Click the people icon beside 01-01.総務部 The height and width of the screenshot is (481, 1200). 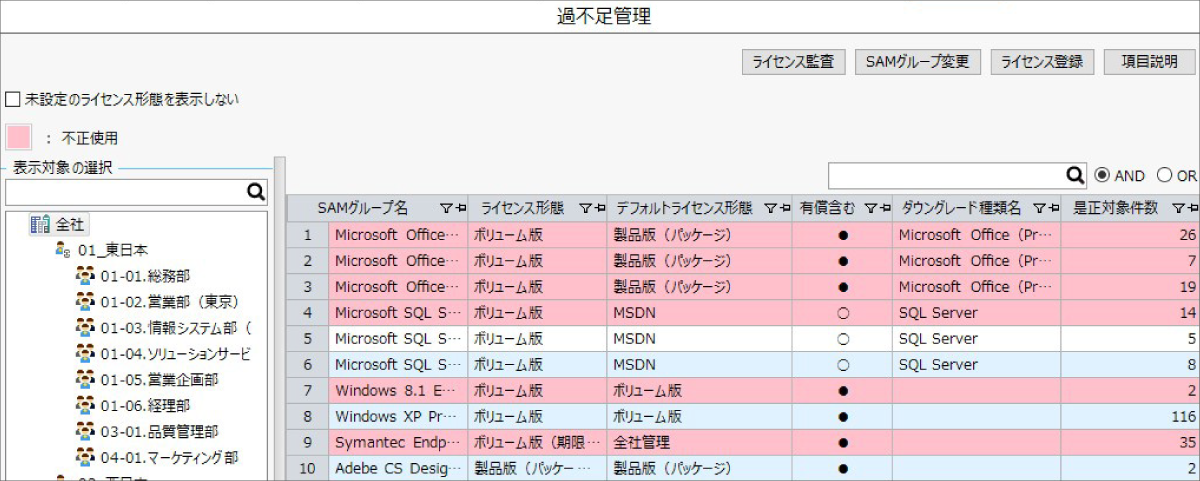coord(86,276)
